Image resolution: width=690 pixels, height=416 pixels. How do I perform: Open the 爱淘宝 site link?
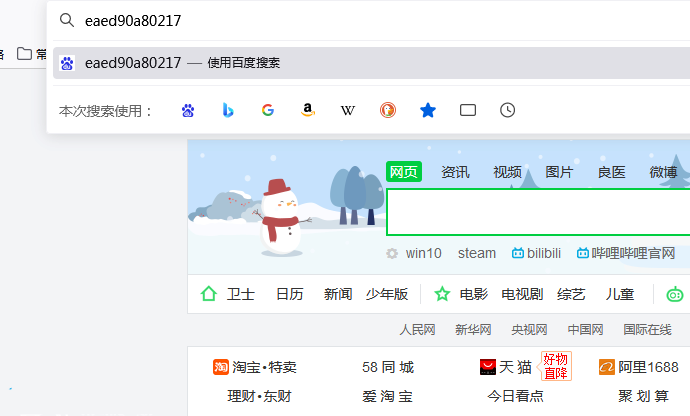(388, 396)
